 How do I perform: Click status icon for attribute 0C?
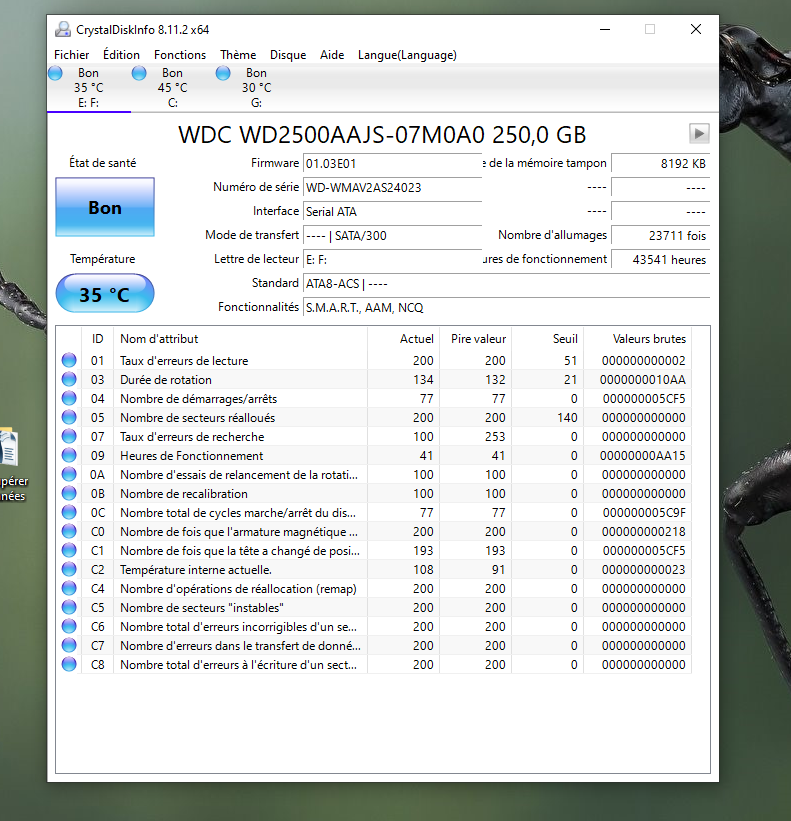[69, 512]
